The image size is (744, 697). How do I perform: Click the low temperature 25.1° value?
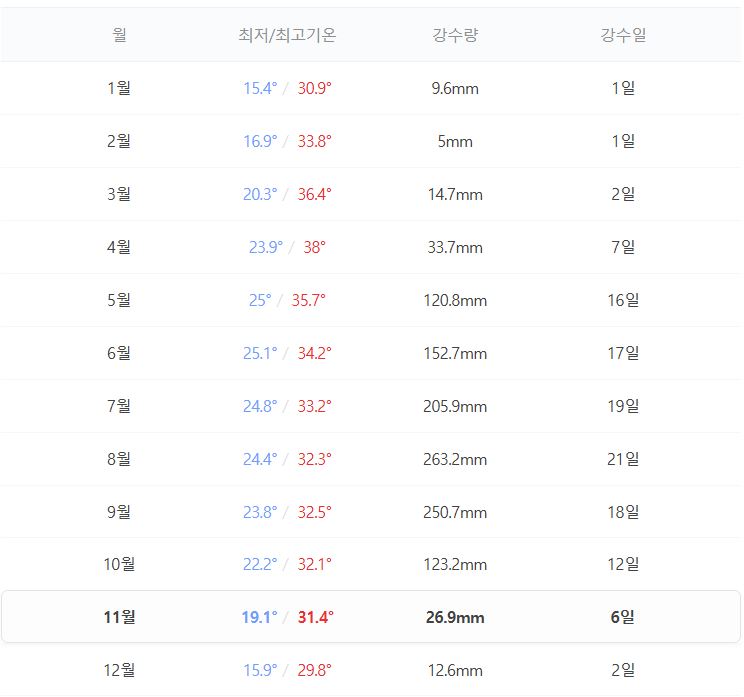[x=260, y=354]
